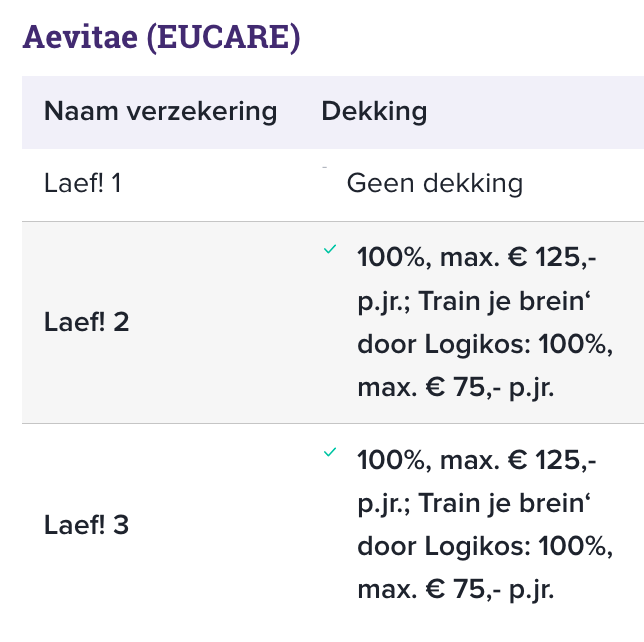Click the word Logikos in the Laef! 3 row
Screen dimensions: 644x642
(476, 547)
